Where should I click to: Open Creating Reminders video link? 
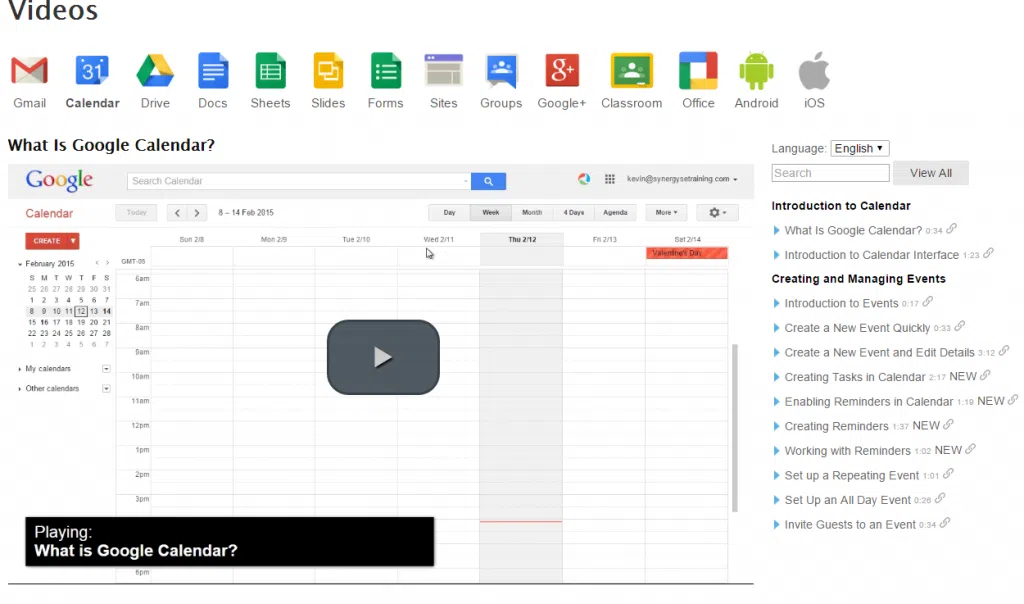836,426
